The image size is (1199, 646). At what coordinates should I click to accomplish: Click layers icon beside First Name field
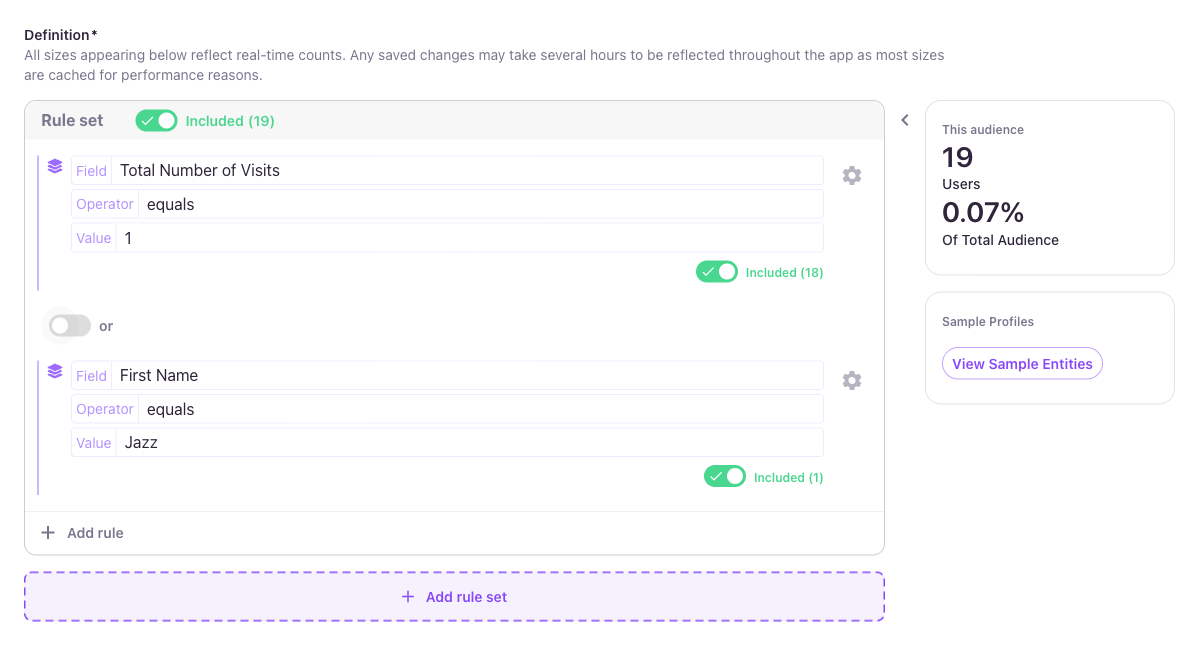click(x=55, y=371)
